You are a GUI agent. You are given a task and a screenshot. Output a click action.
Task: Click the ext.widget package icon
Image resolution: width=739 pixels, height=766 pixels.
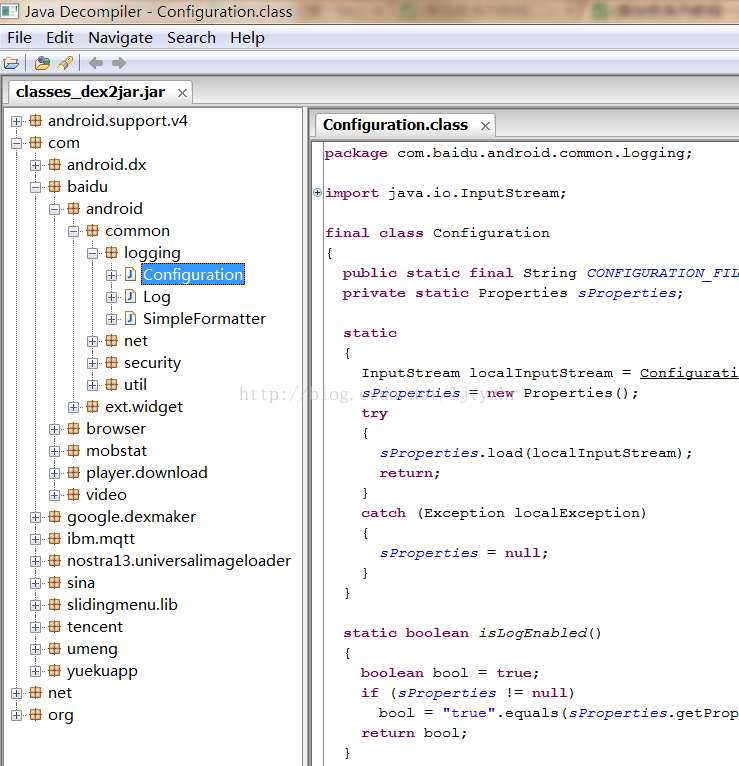click(93, 406)
